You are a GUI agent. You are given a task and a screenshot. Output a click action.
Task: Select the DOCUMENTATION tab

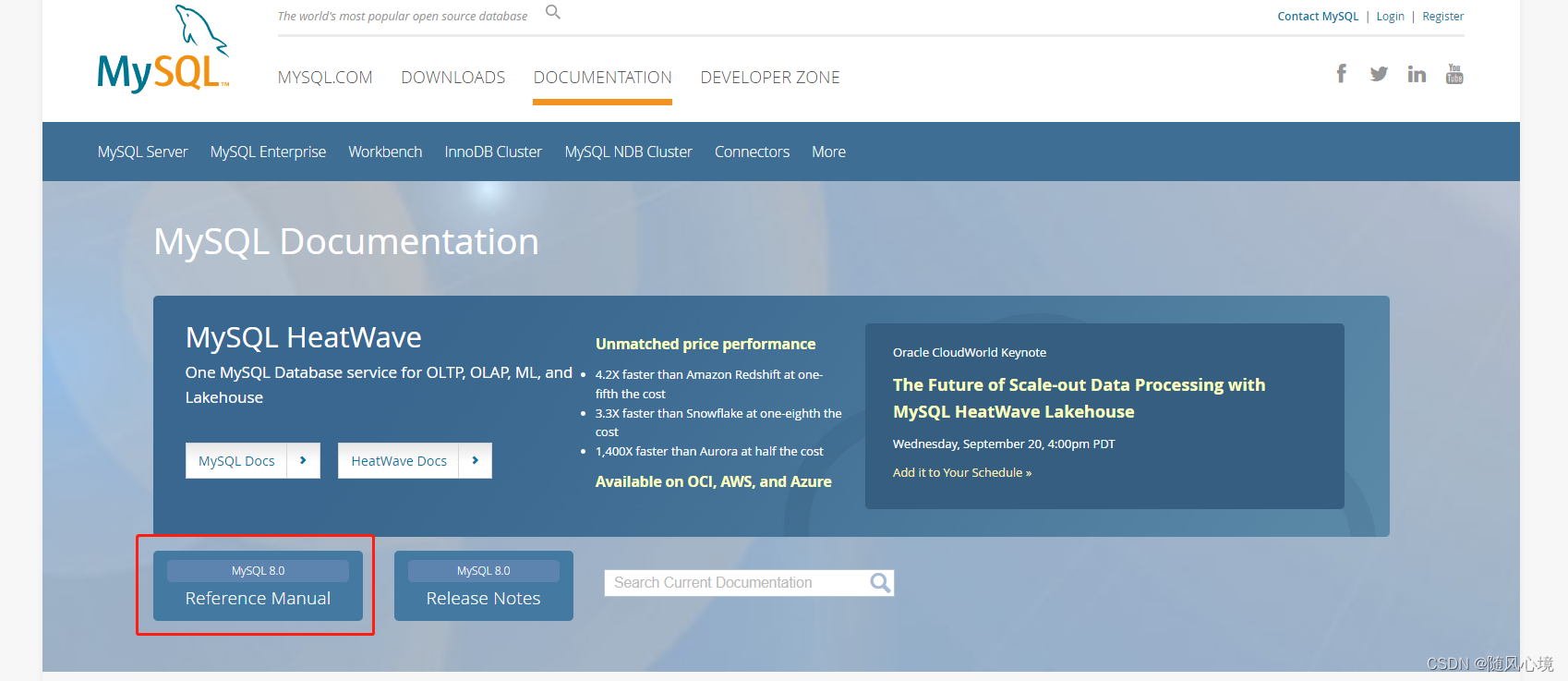603,78
